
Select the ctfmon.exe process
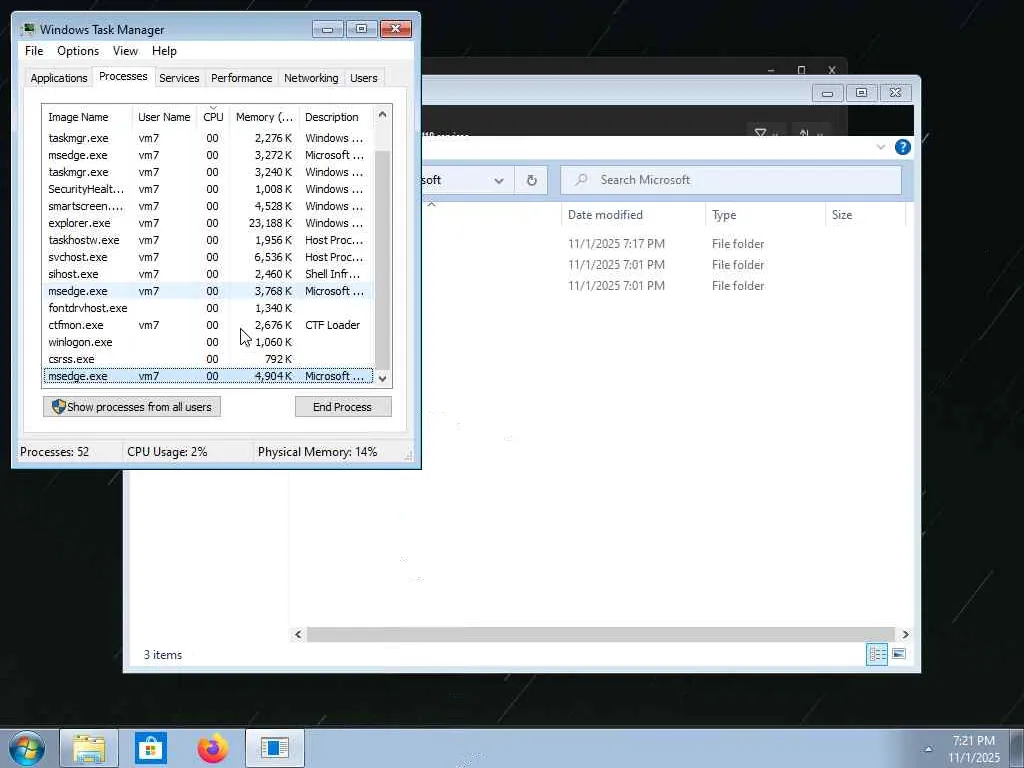click(x=208, y=325)
